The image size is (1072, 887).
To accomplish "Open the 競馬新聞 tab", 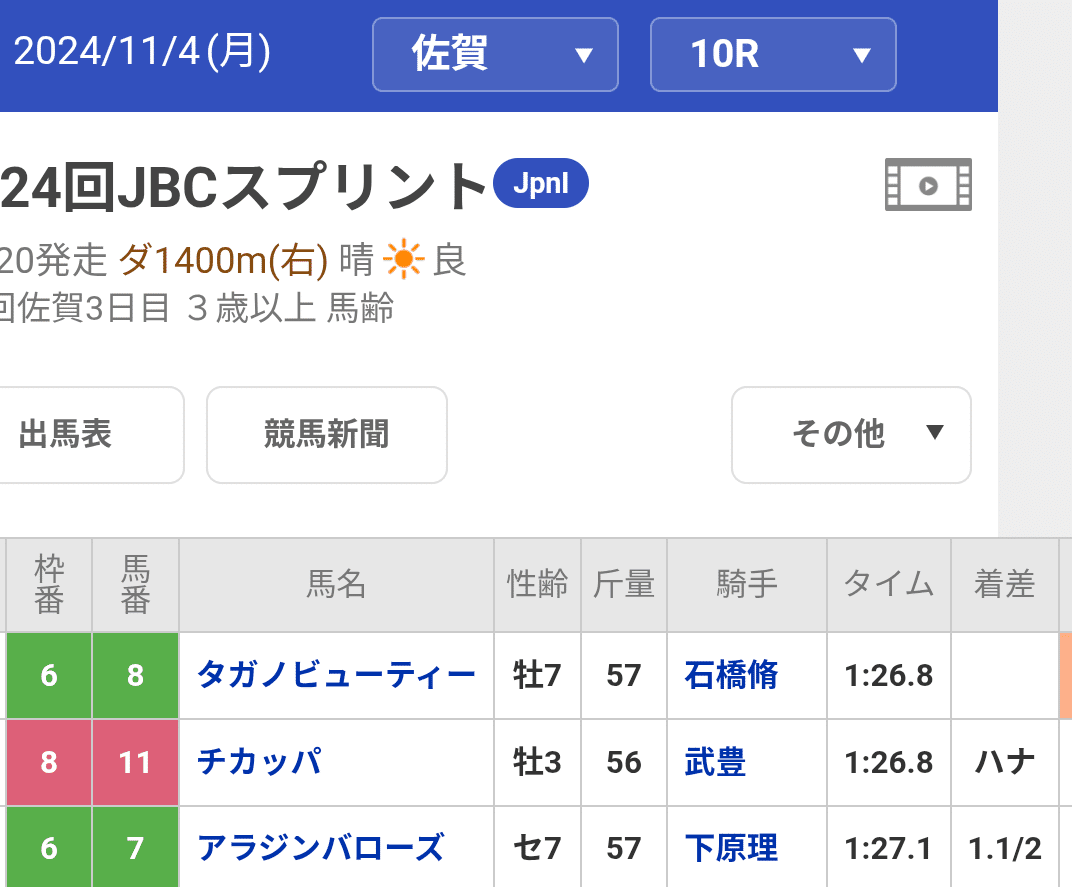I will click(326, 434).
